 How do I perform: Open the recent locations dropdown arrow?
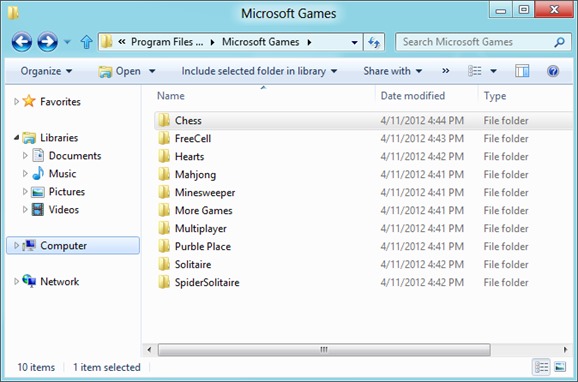point(67,42)
